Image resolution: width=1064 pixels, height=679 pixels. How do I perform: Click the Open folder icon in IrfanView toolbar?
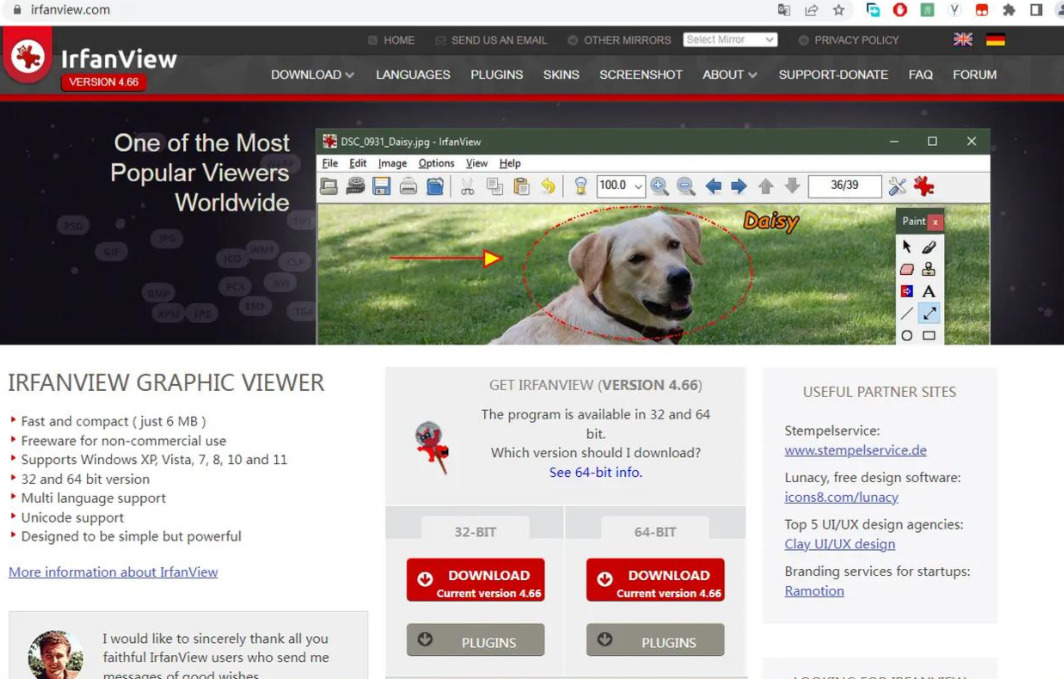point(329,186)
